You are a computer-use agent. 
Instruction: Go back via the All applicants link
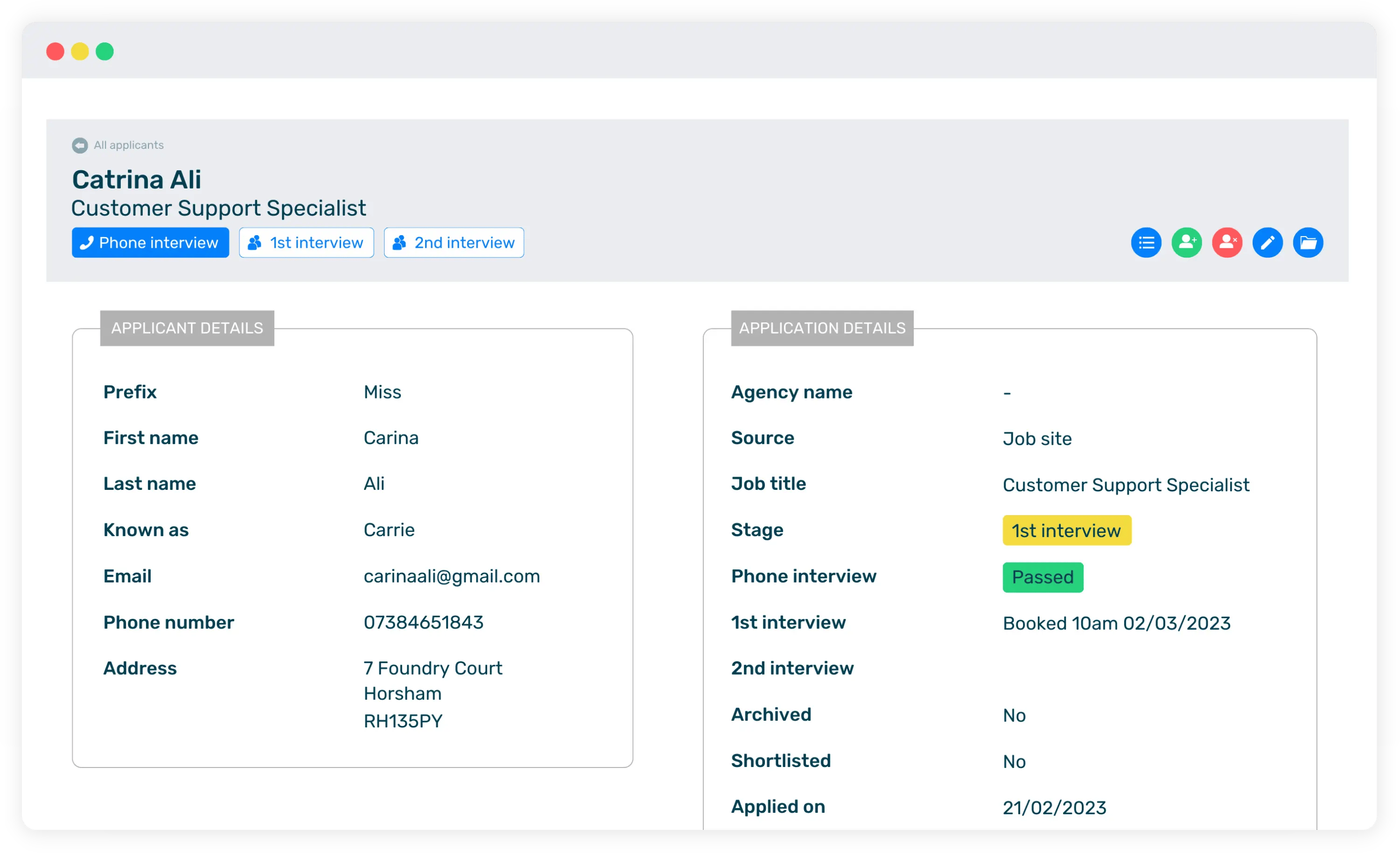click(129, 145)
